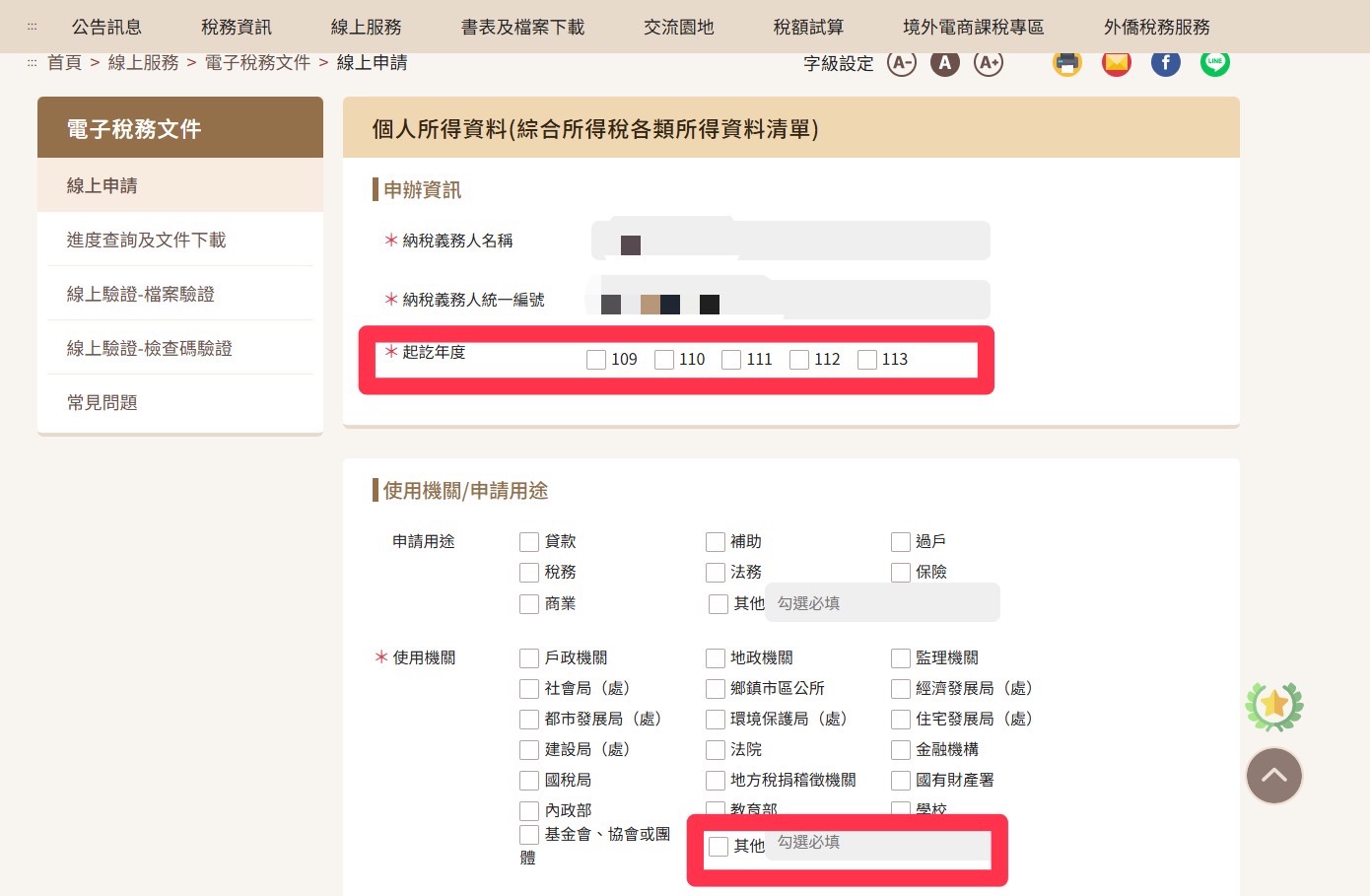Viewport: 1370px width, 896px height.
Task: Check the year 109 checkbox
Action: [x=596, y=360]
